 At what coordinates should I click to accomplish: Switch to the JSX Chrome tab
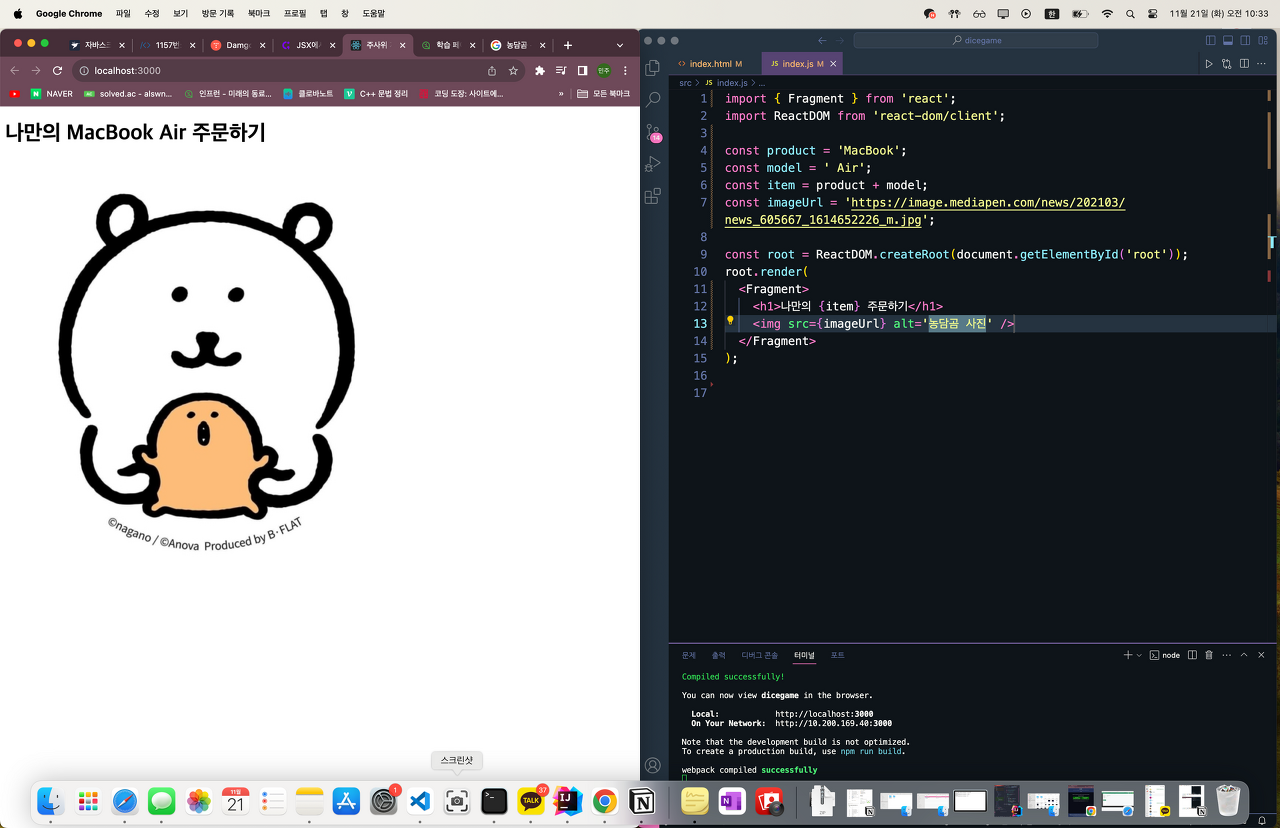(x=307, y=45)
